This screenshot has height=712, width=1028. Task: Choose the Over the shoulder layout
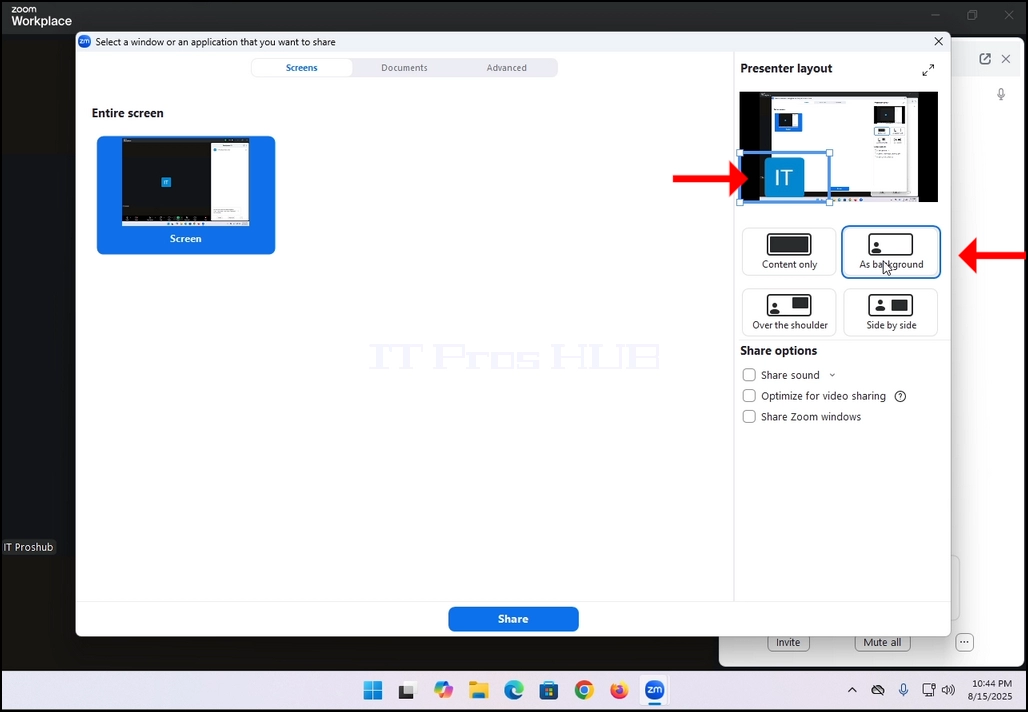pos(789,312)
